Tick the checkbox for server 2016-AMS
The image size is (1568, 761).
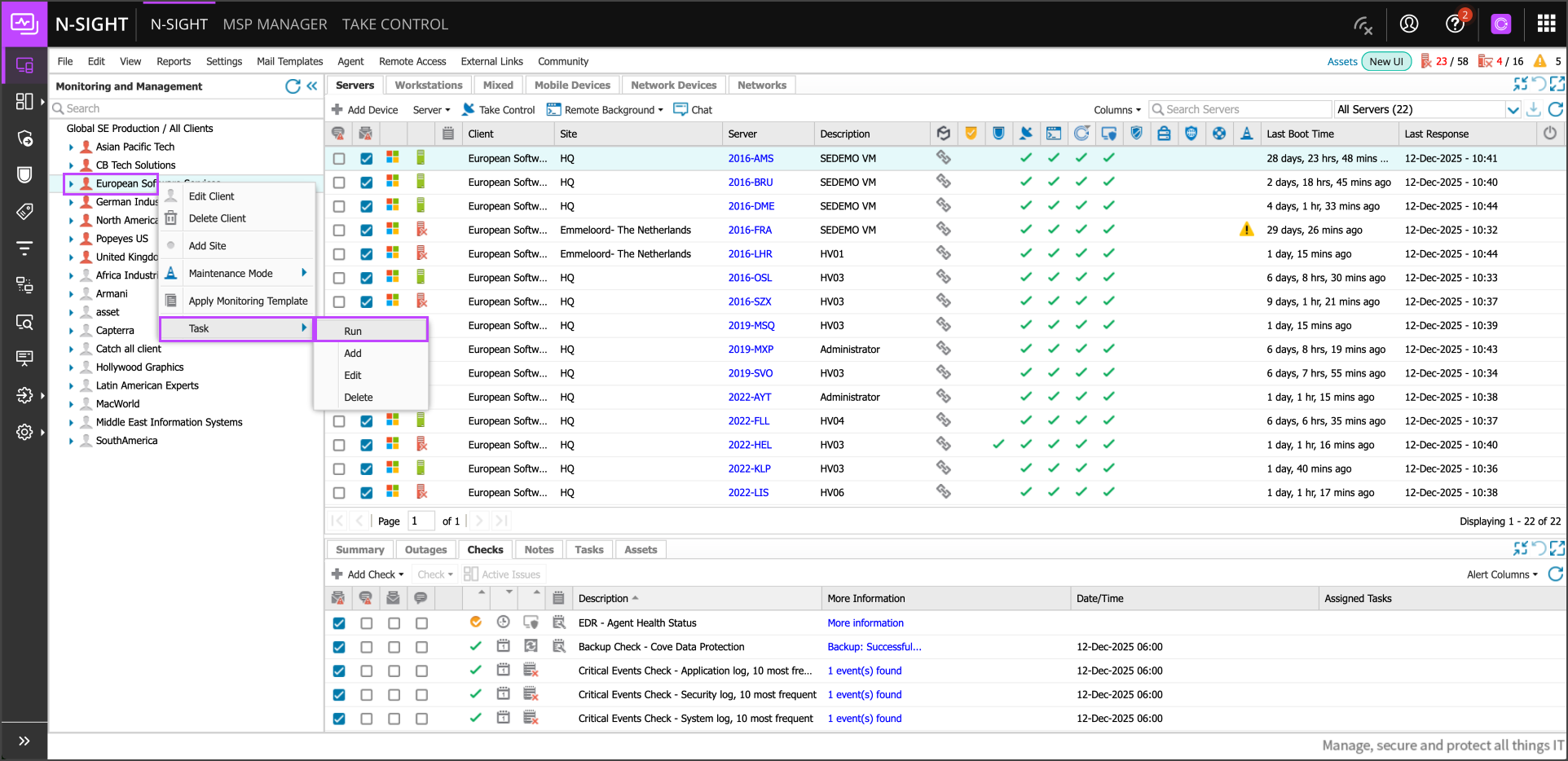click(339, 159)
